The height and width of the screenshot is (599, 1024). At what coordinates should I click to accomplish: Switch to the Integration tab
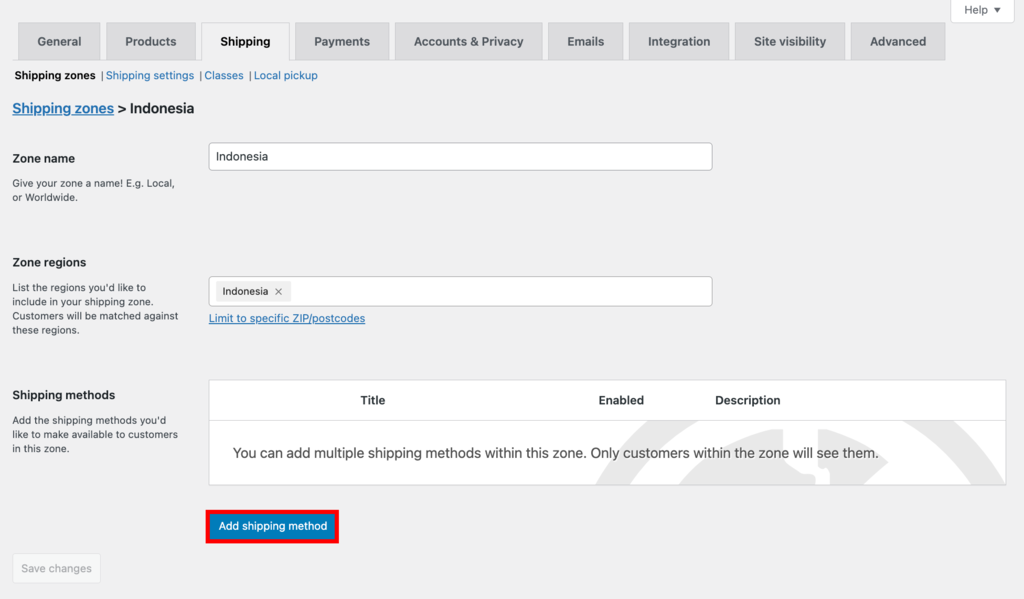pos(679,42)
